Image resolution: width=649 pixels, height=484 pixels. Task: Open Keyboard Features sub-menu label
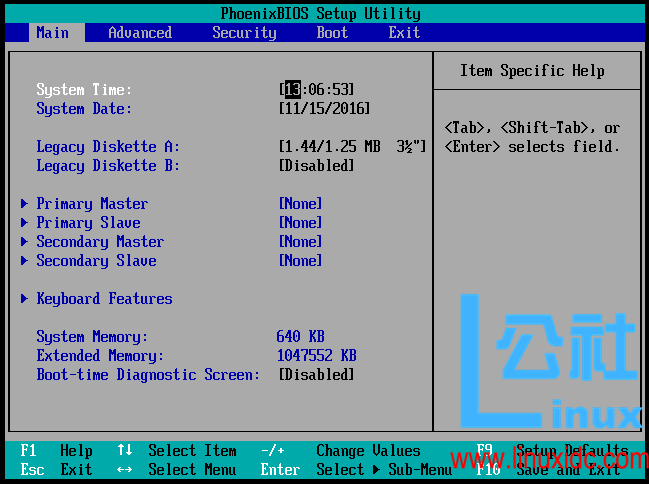click(104, 299)
